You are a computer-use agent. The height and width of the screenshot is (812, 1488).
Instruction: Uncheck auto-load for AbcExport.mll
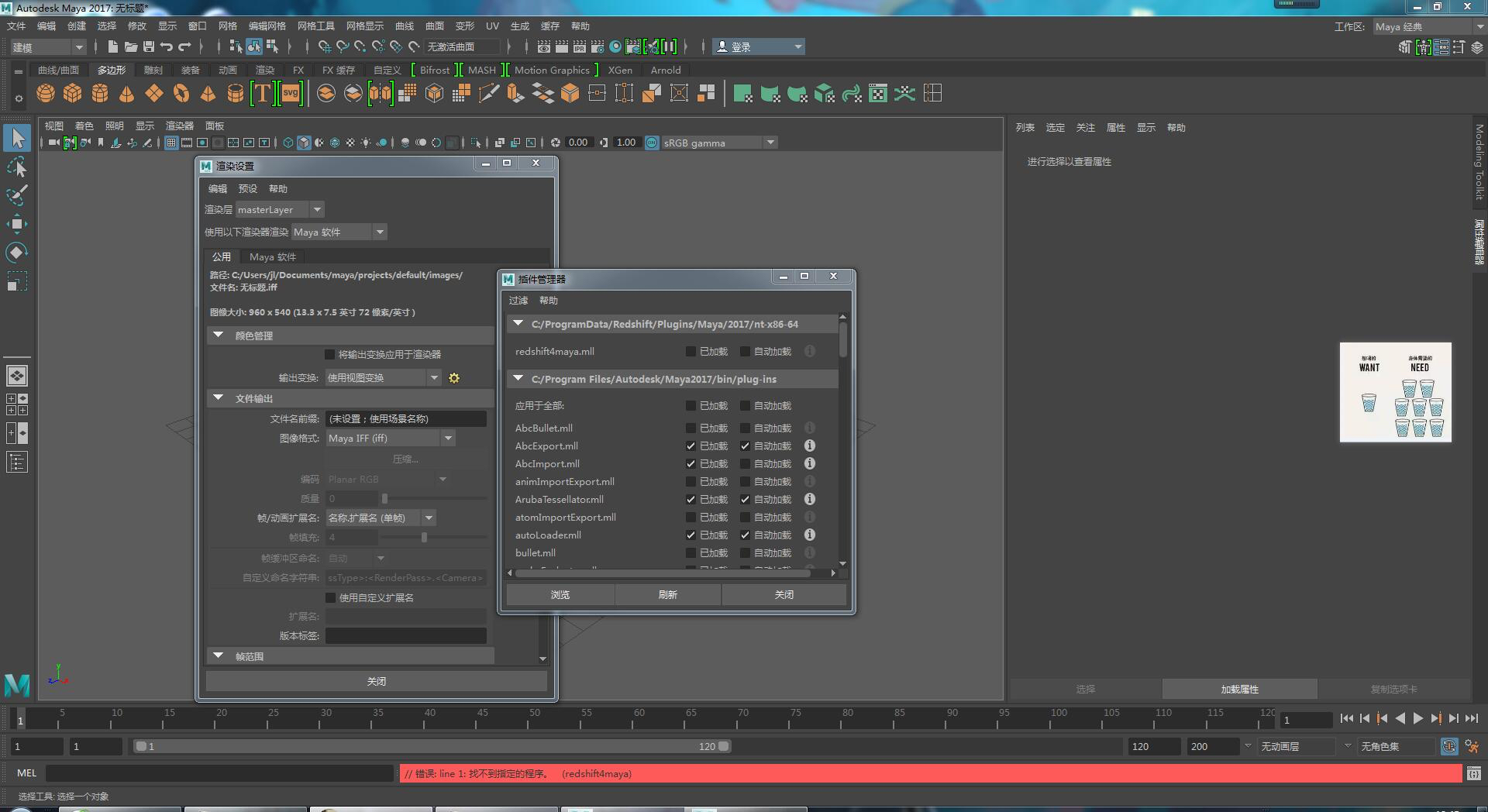[745, 446]
